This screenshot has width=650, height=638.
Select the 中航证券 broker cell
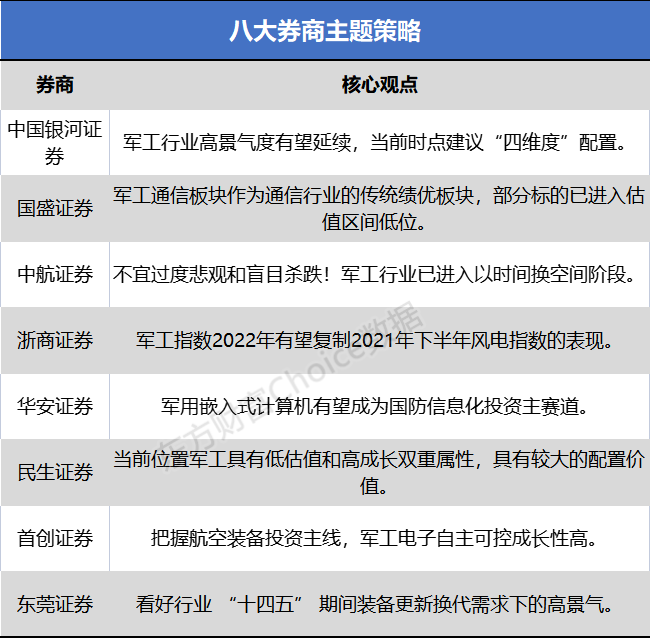click(x=55, y=275)
